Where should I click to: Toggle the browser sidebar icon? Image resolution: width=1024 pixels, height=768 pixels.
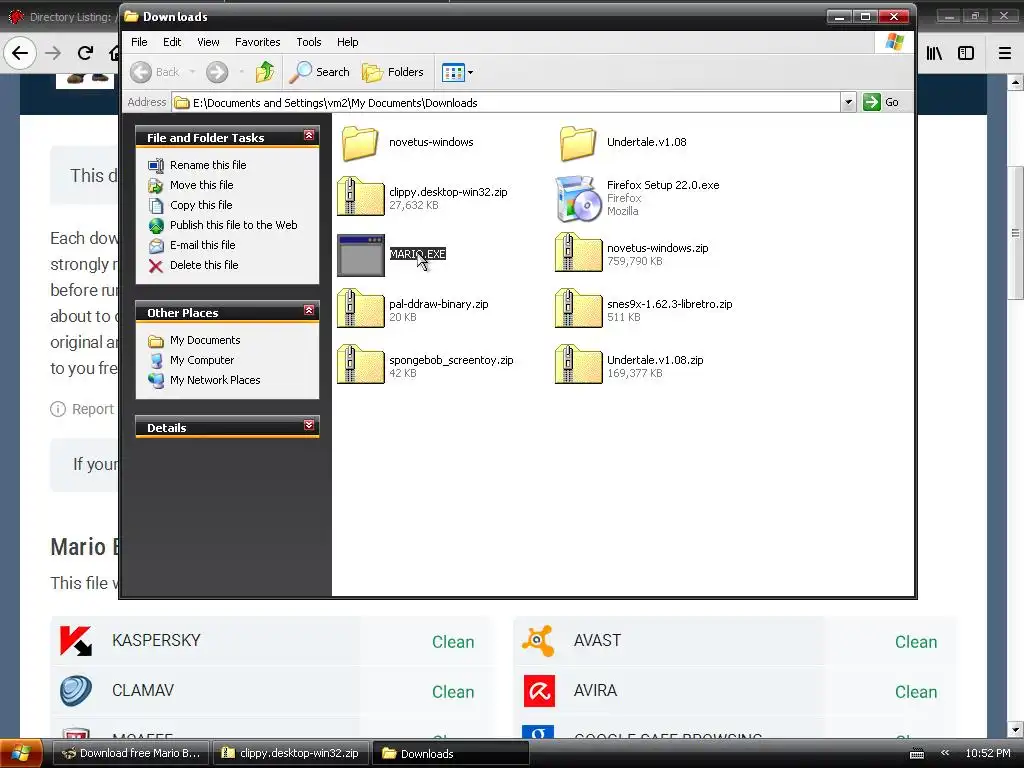point(966,53)
